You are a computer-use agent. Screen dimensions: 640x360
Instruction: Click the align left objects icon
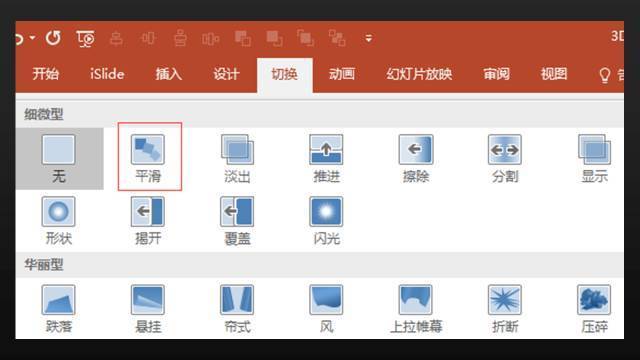pyautogui.click(x=117, y=39)
